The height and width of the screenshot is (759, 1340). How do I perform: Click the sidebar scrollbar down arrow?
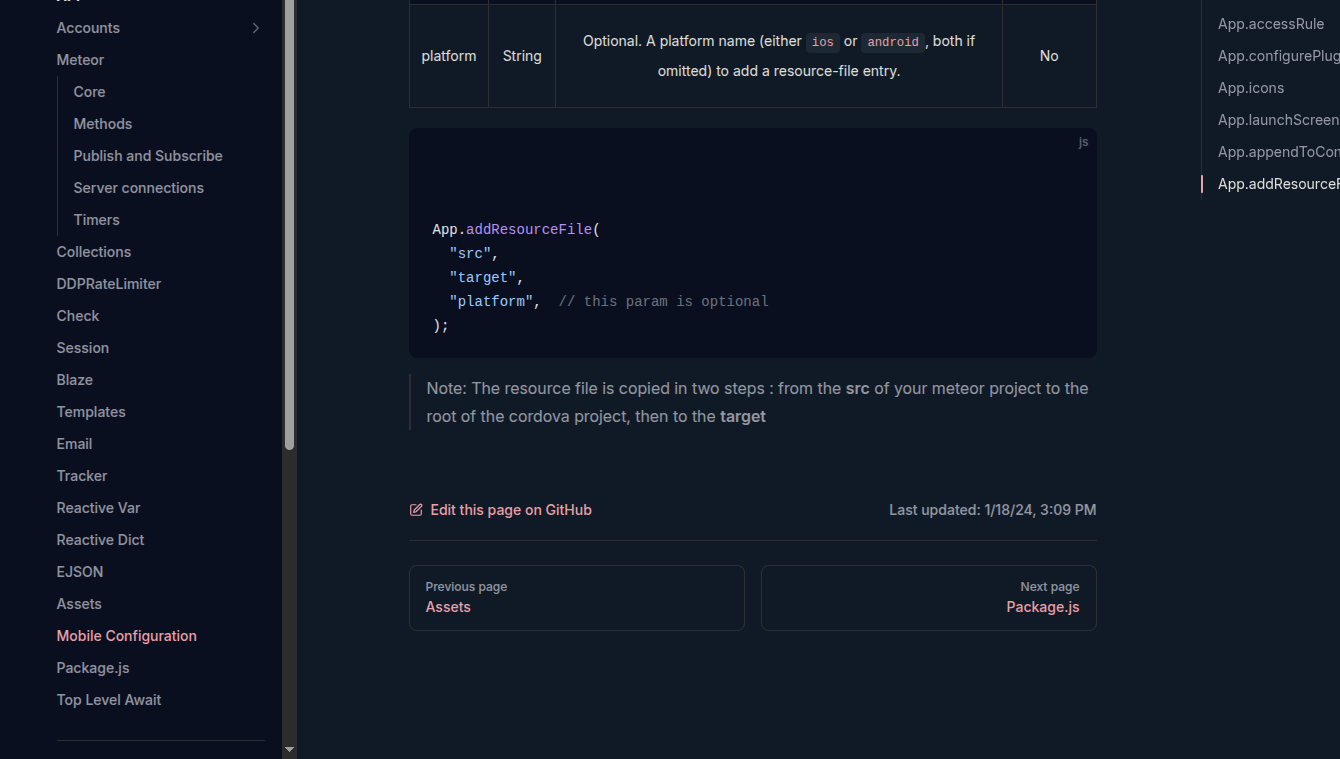tap(289, 749)
